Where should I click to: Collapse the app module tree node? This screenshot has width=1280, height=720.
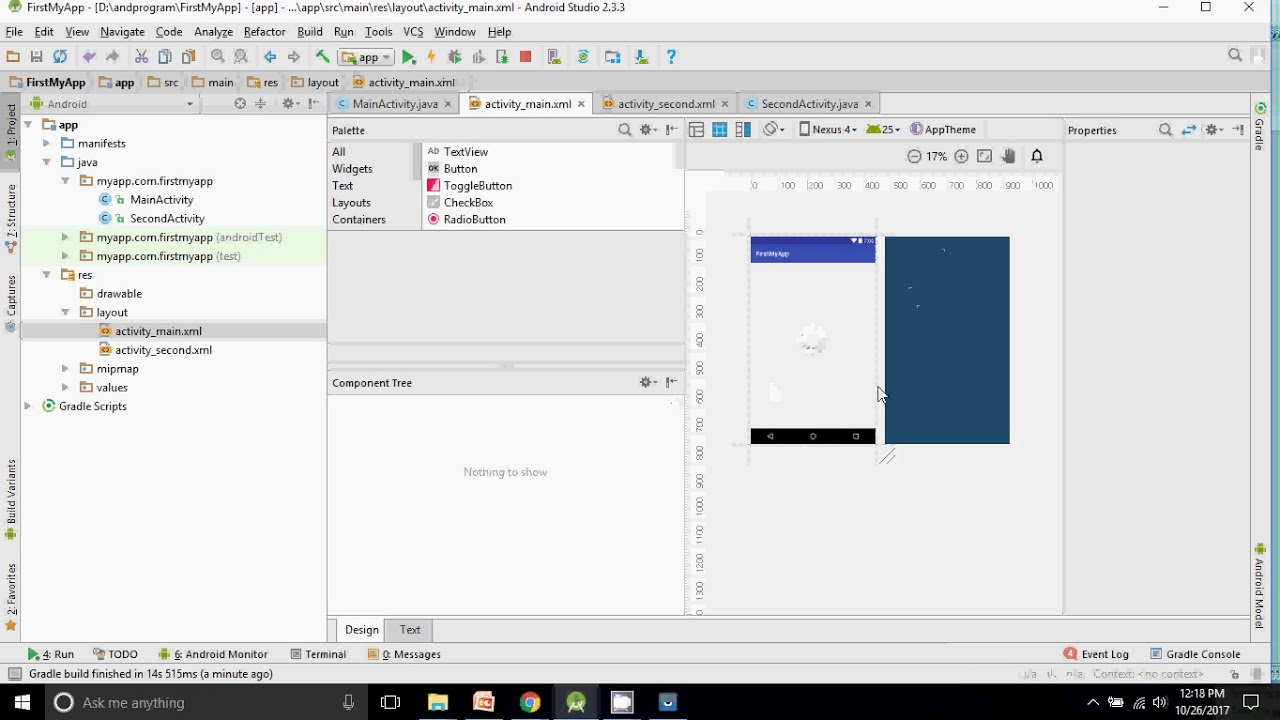(28, 125)
